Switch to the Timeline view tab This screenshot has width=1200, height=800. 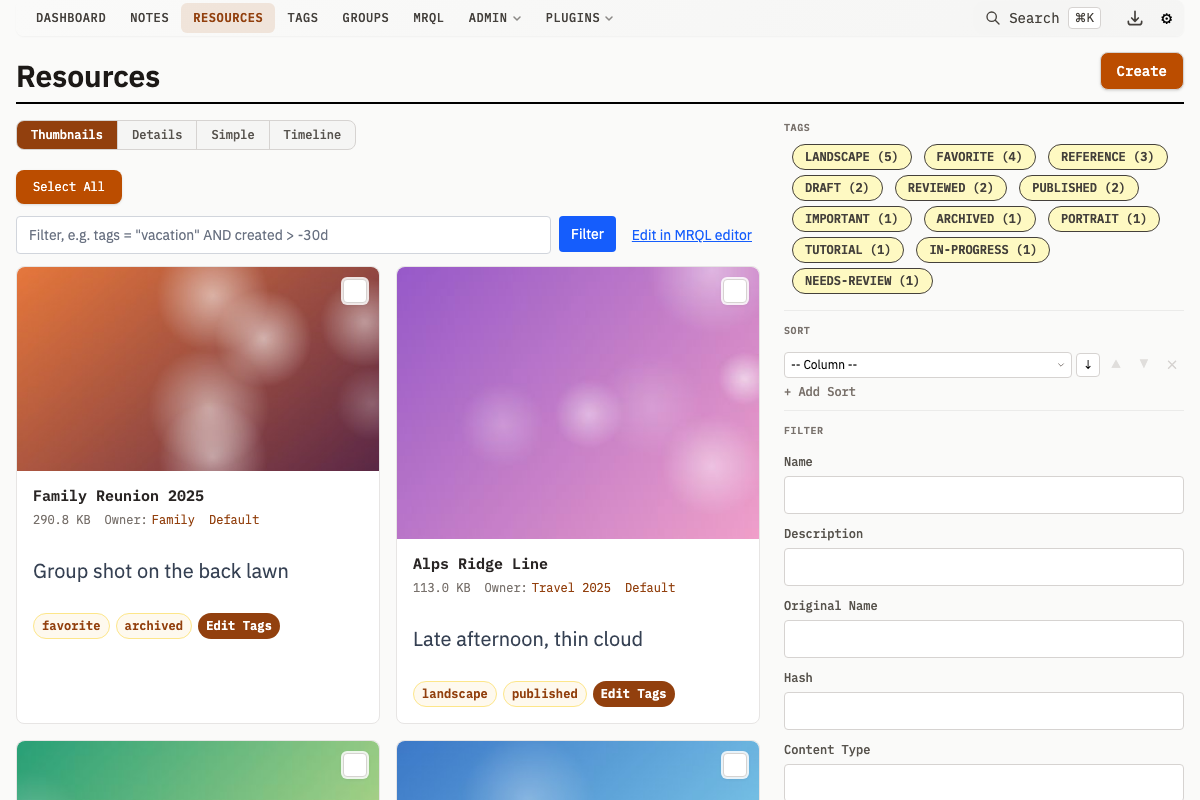pyautogui.click(x=312, y=135)
